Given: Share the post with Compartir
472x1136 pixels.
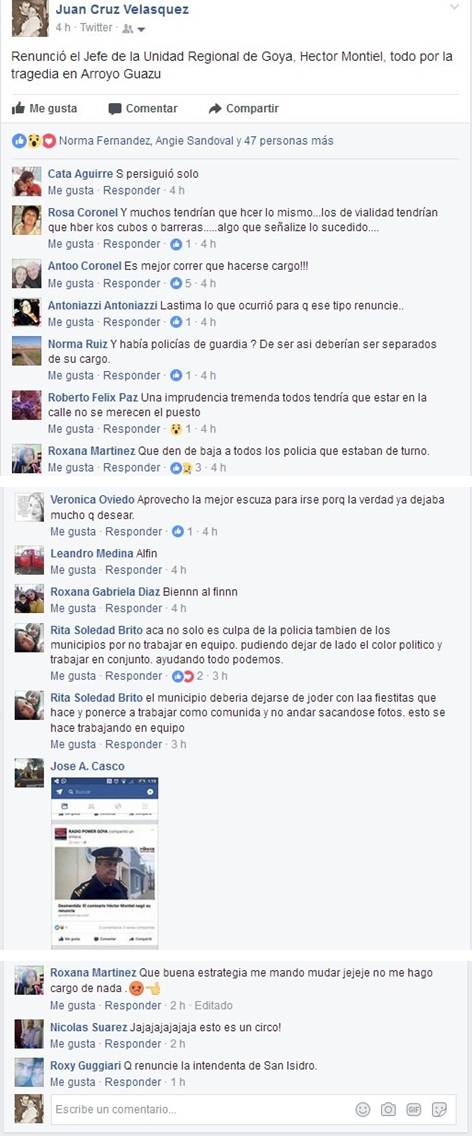Looking at the screenshot, I should pos(244,109).
